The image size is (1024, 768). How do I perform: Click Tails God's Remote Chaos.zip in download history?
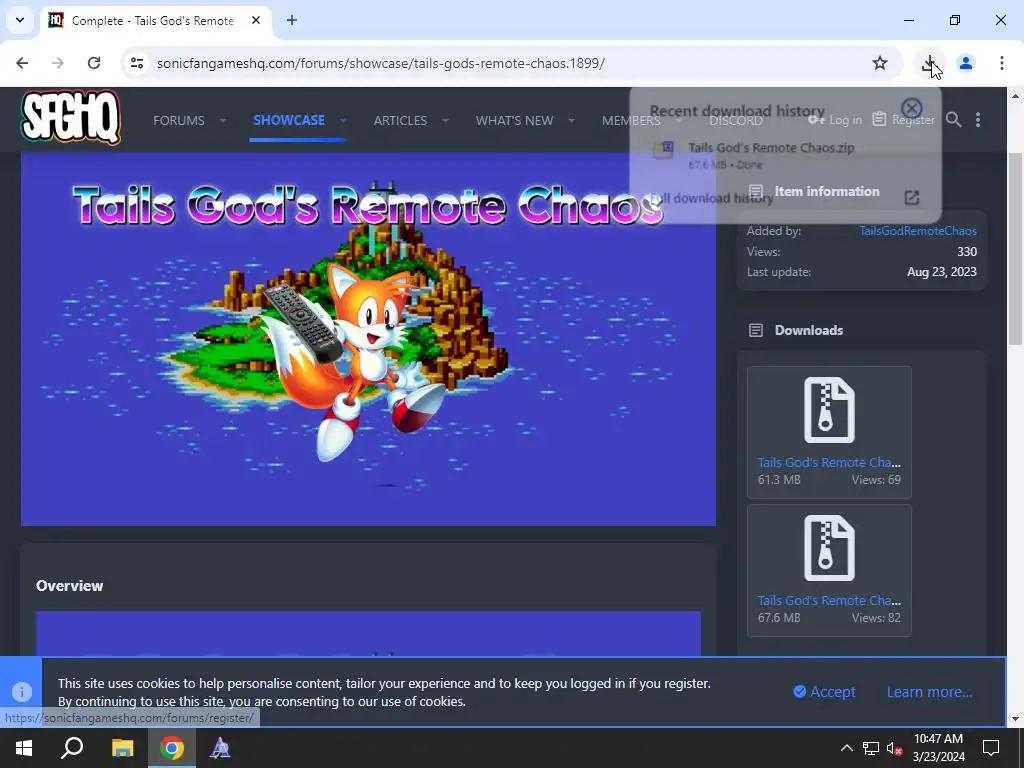click(x=771, y=148)
